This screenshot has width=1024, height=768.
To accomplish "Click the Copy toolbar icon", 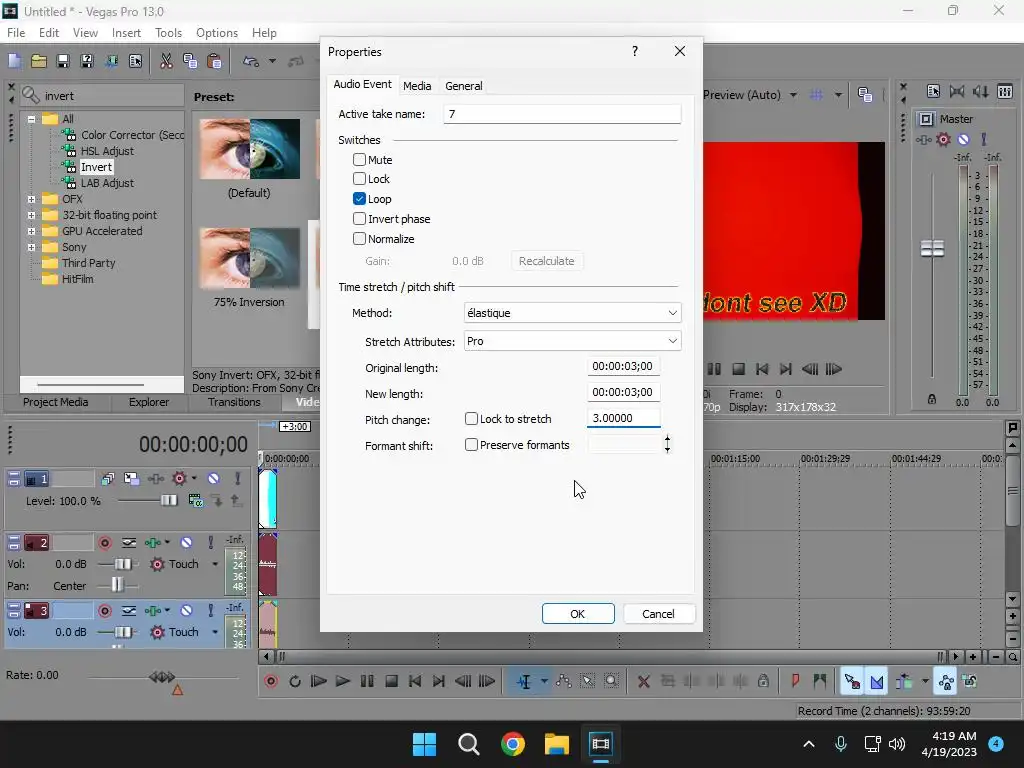I will (190, 61).
